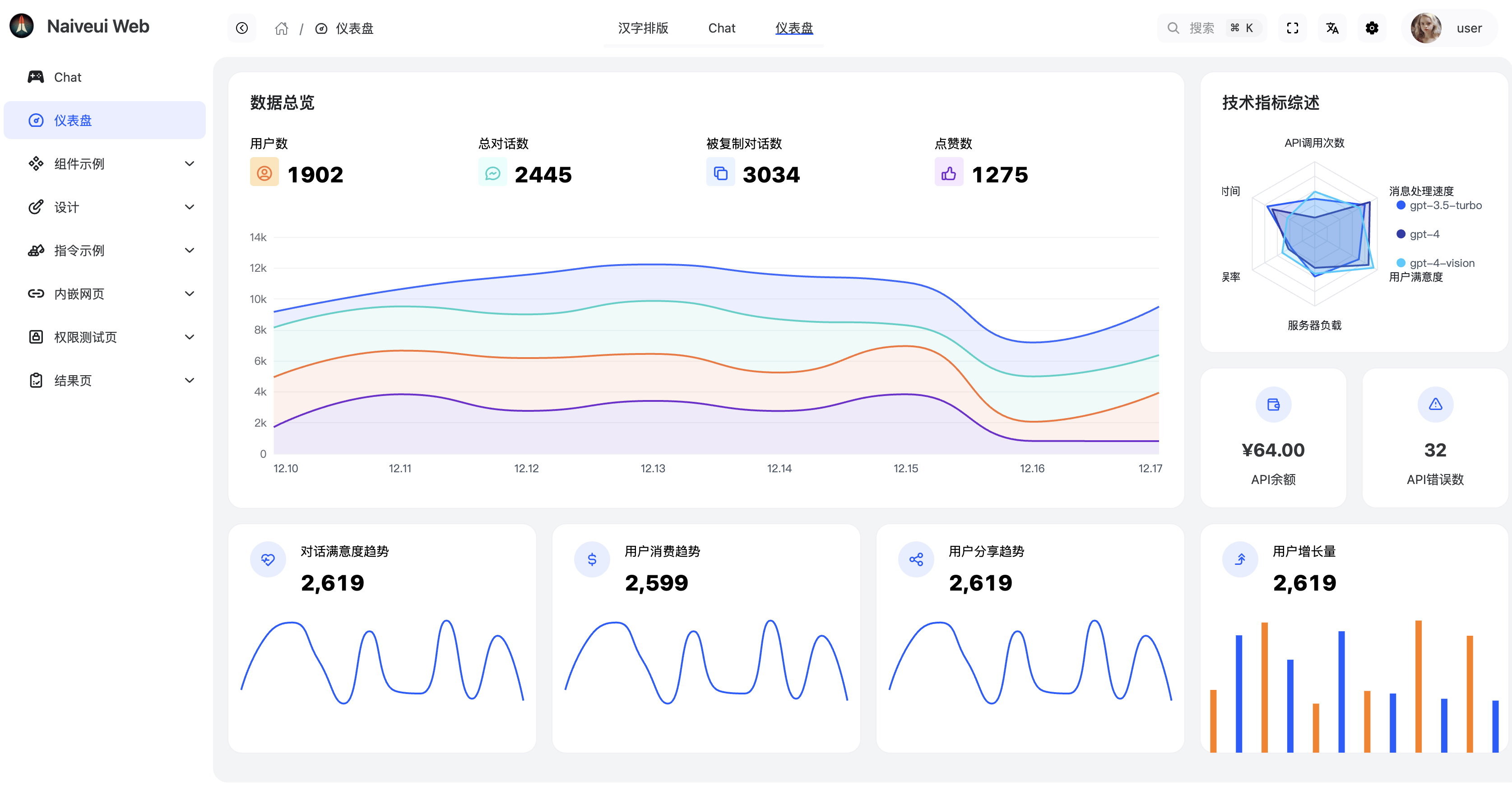The height and width of the screenshot is (810, 1512).
Task: Click the 2,599 用户消费趋势 value
Action: point(656,583)
